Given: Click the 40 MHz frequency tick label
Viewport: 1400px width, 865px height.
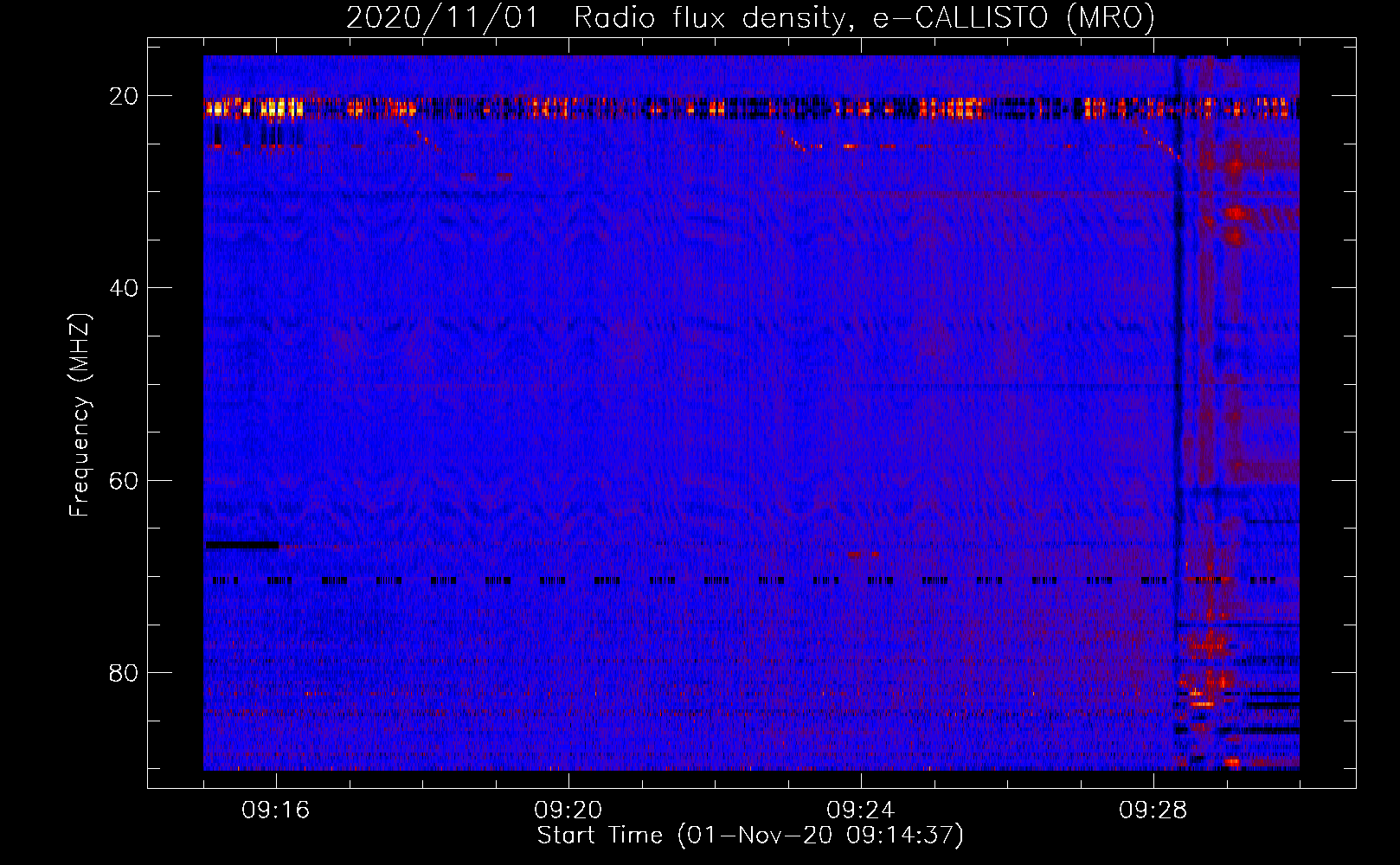Looking at the screenshot, I should point(124,288).
